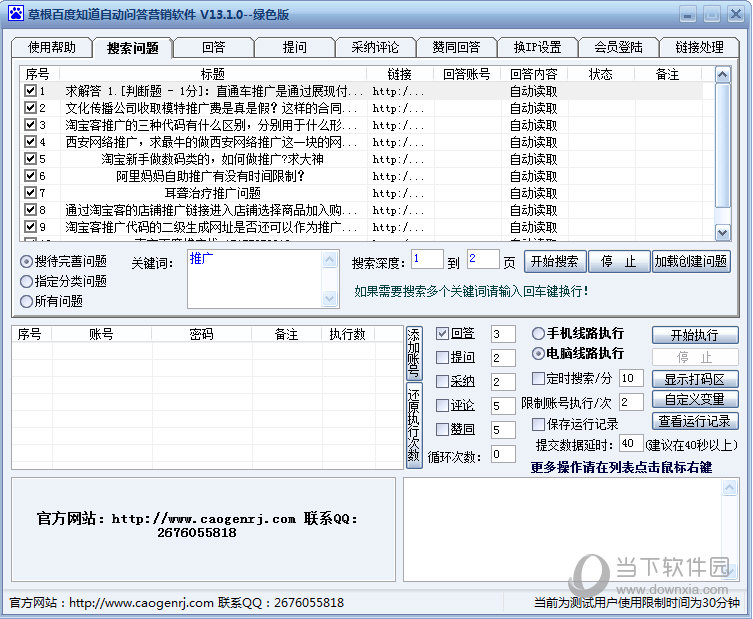Enable the 提问 checkbox

[x=442, y=357]
